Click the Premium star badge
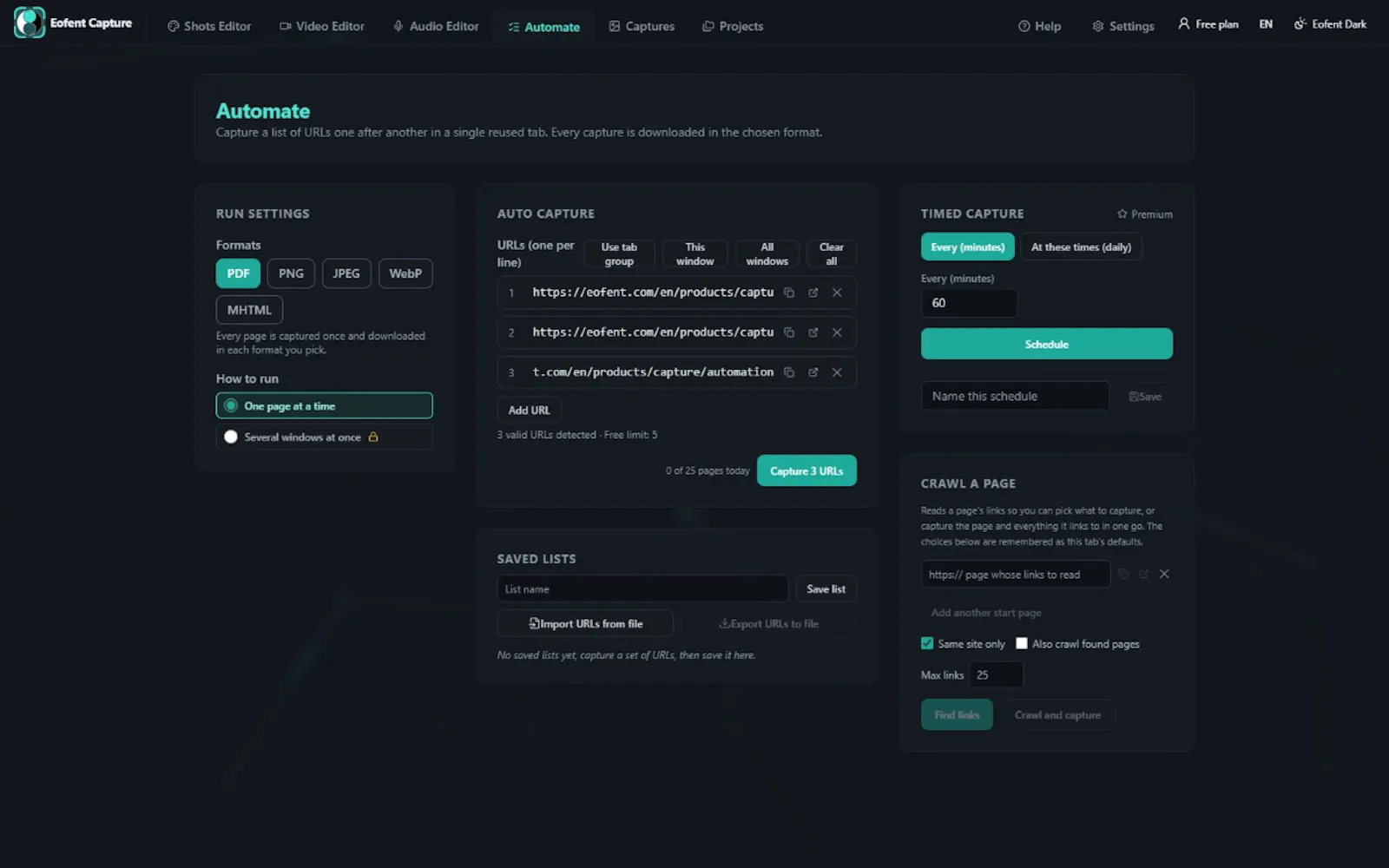The height and width of the screenshot is (868, 1389). pos(1144,214)
